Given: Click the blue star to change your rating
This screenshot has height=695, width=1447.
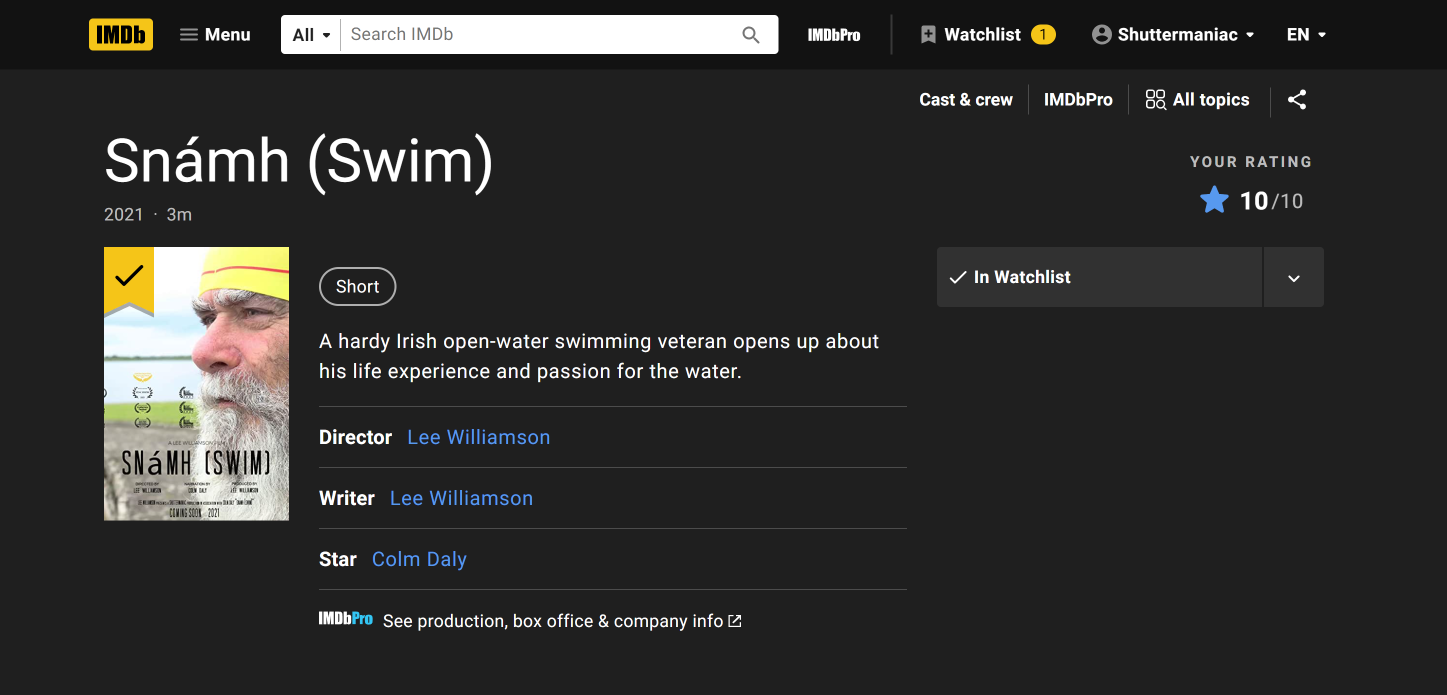Looking at the screenshot, I should click(1214, 201).
